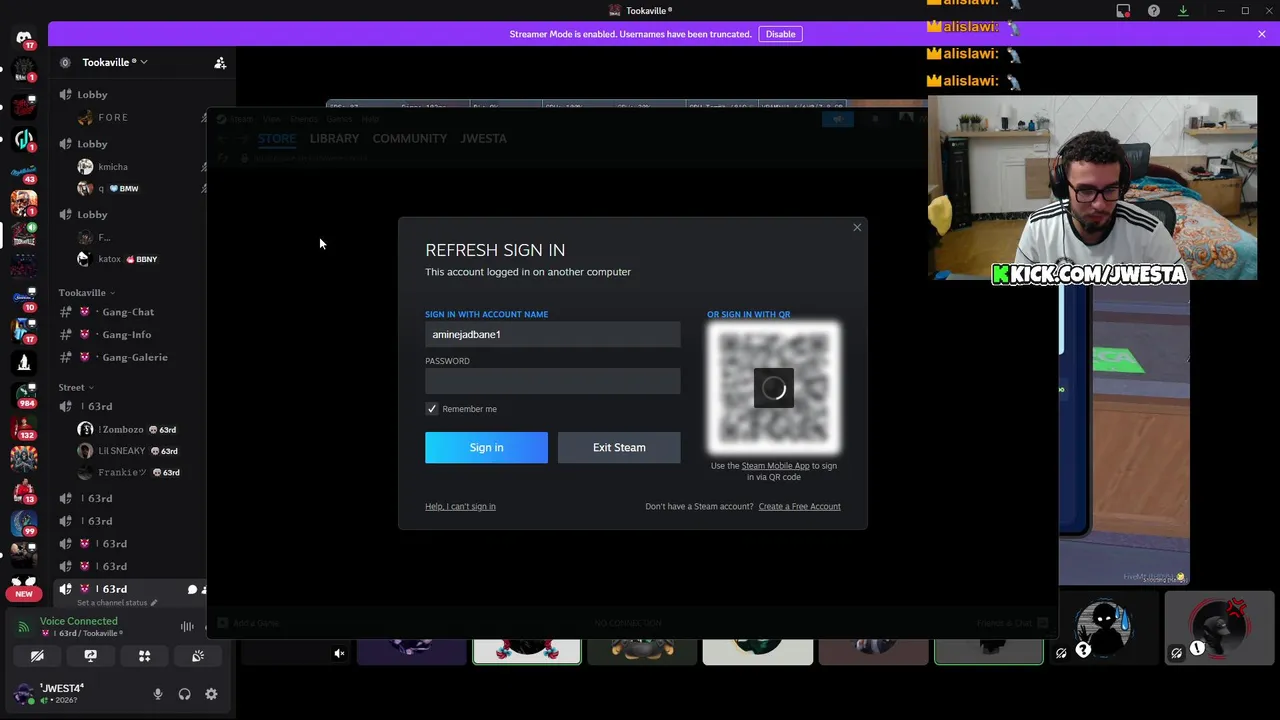1280x720 pixels.
Task: Open the Steam COMMUNITY tab
Action: [x=410, y=138]
